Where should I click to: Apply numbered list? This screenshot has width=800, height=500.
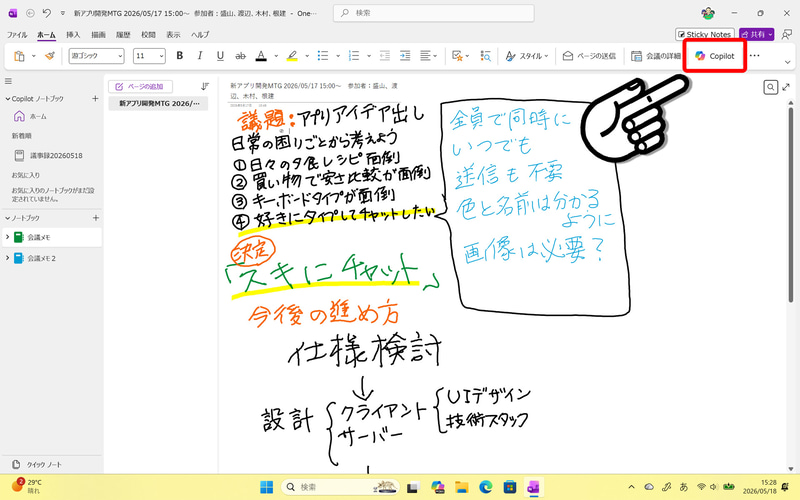(x=354, y=56)
